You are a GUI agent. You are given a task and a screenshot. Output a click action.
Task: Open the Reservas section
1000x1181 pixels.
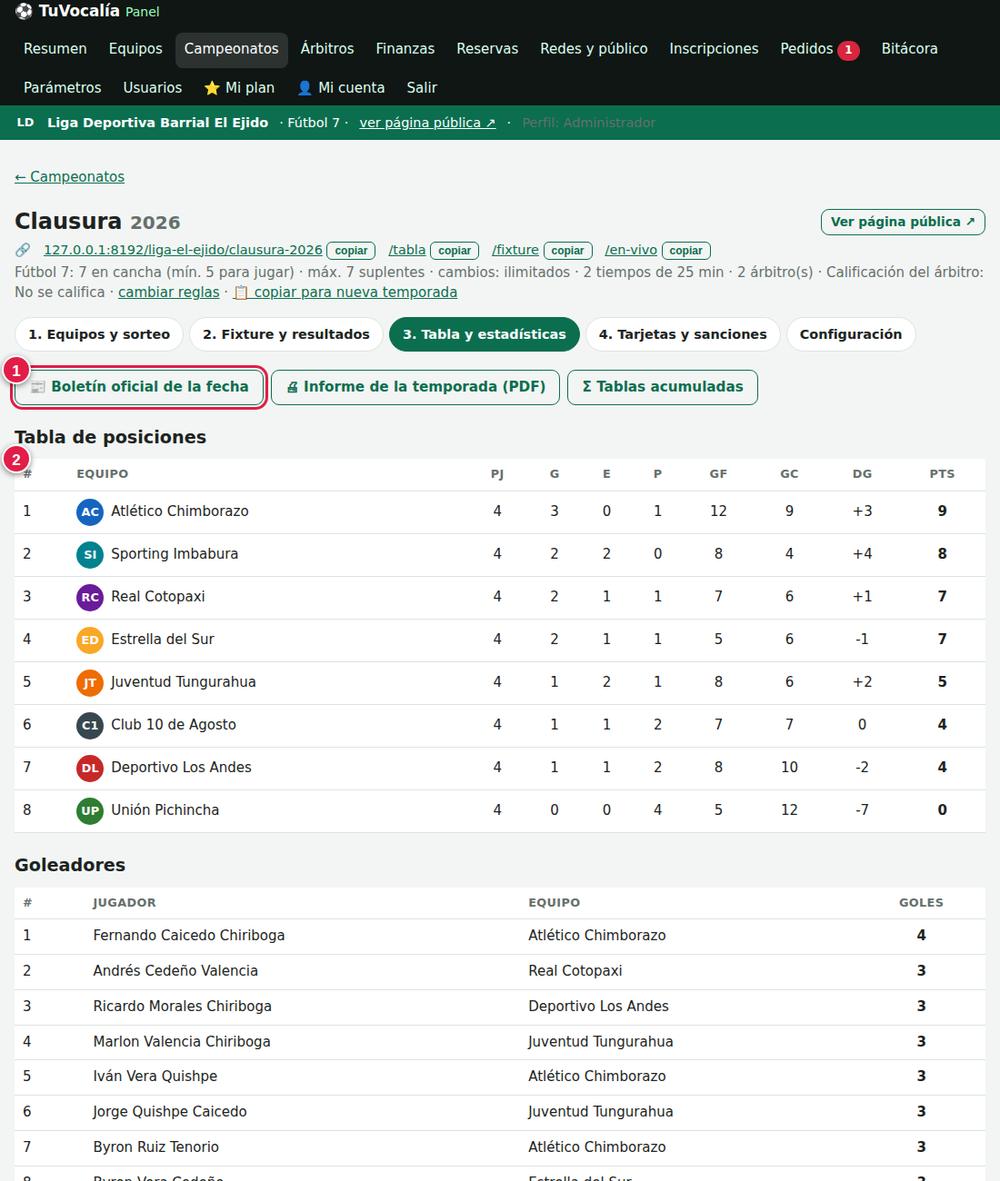coord(487,49)
